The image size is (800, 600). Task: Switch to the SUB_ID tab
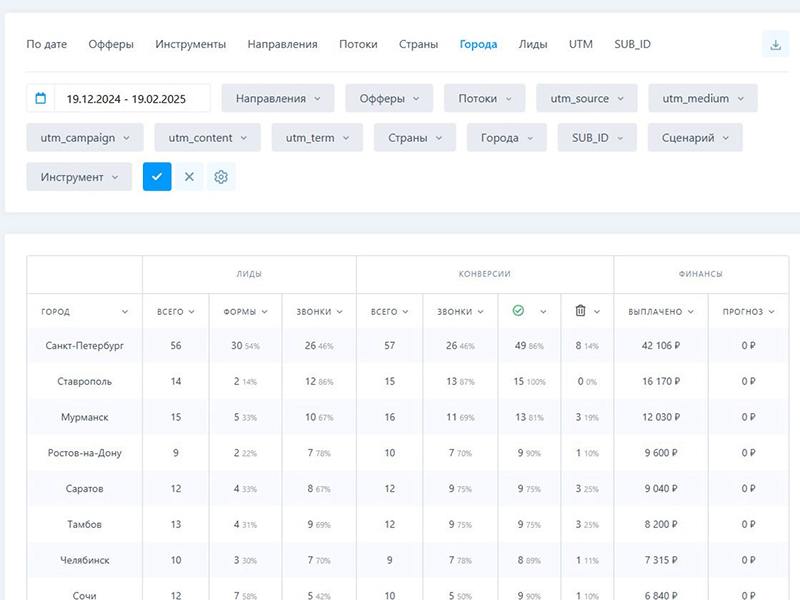pyautogui.click(x=632, y=44)
